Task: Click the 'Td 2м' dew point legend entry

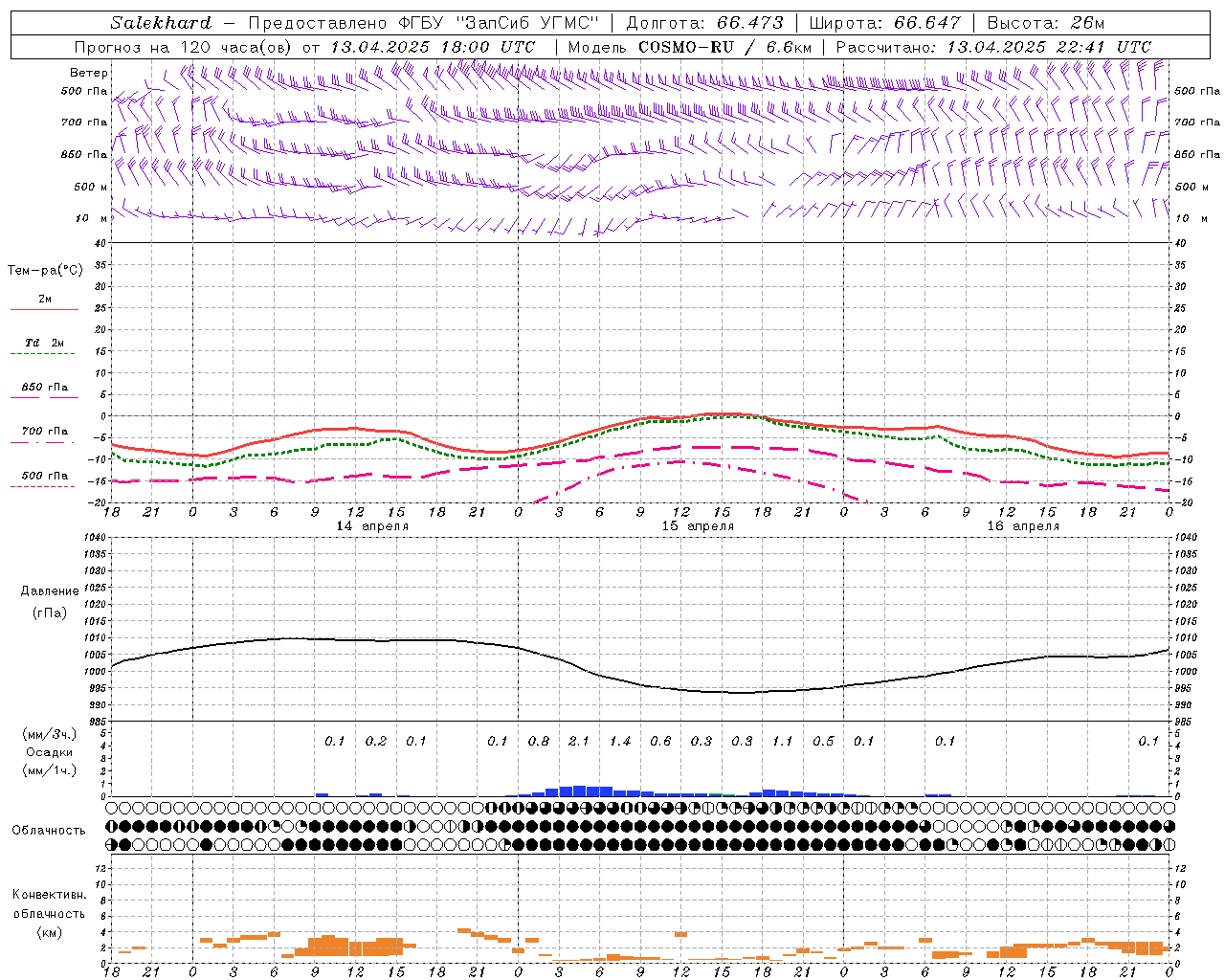Action: tap(44, 343)
